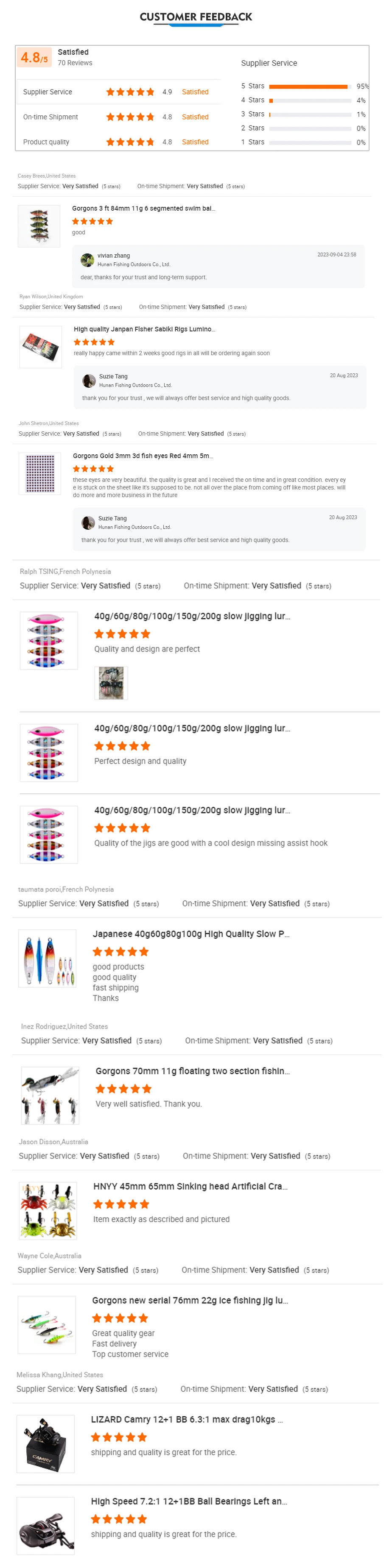This screenshot has height=1568, width=392.
Task: Click the 4.8/5 overall score badge
Action: point(34,58)
